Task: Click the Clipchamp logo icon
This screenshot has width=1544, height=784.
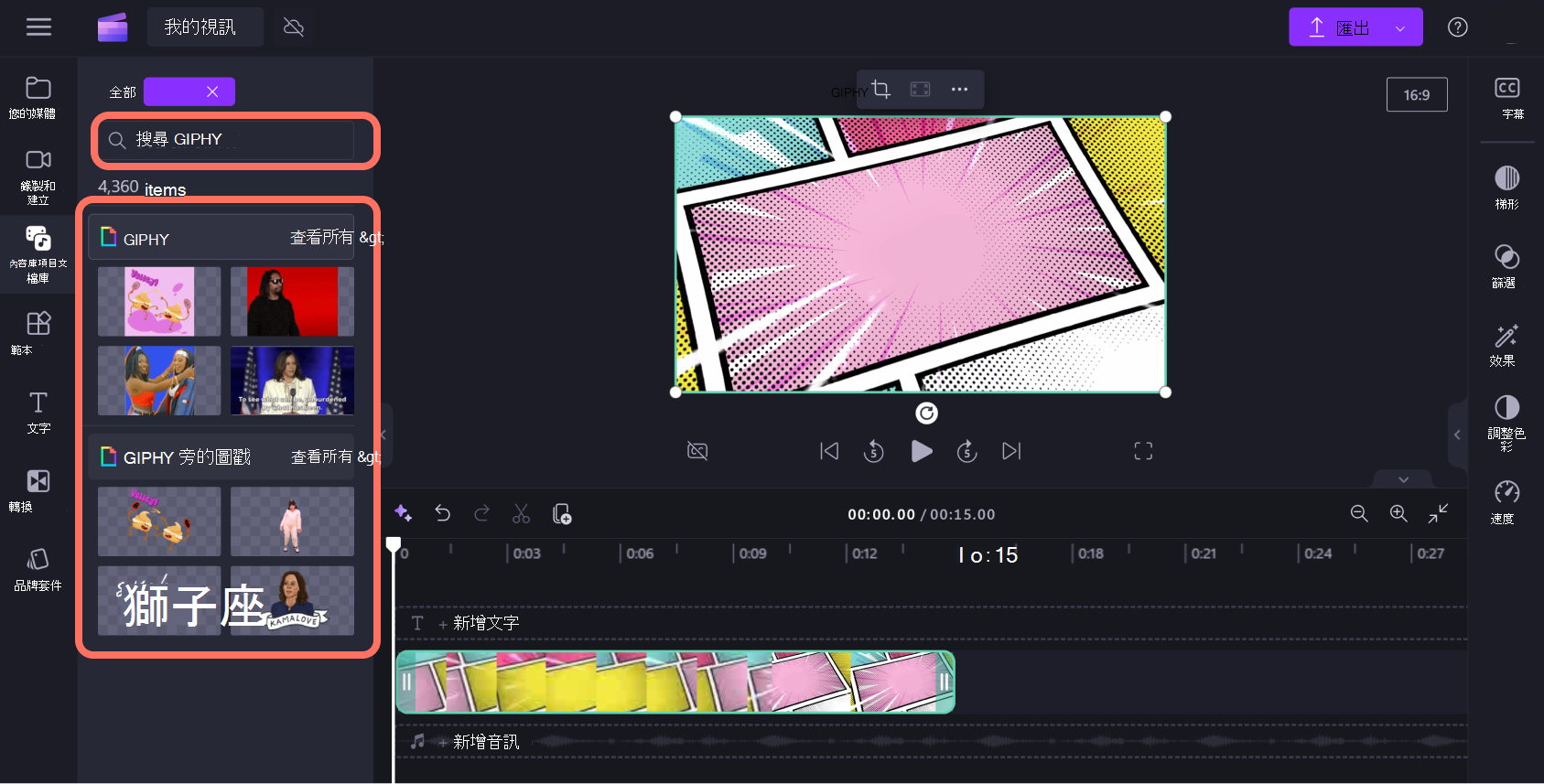Action: [113, 27]
